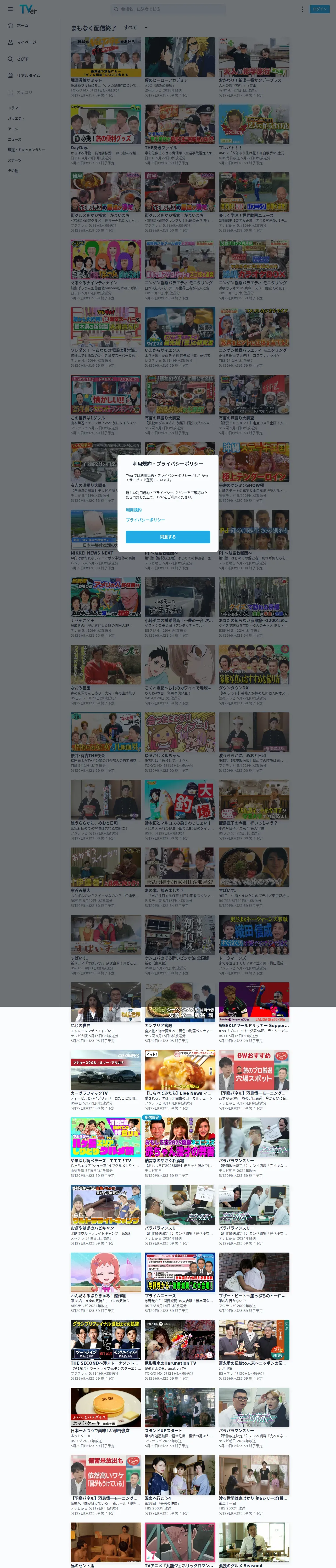This screenshot has width=336, height=1568.
Task: Click the search magnifier icon in header
Action: click(116, 9)
